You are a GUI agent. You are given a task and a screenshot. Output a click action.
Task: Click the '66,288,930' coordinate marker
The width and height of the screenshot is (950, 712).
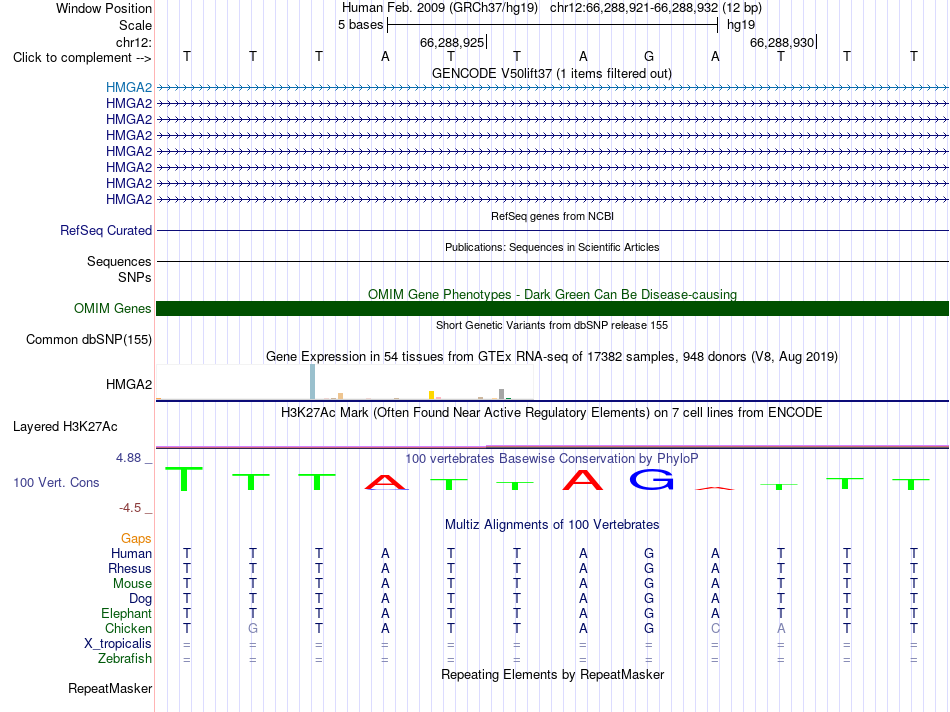click(782, 42)
